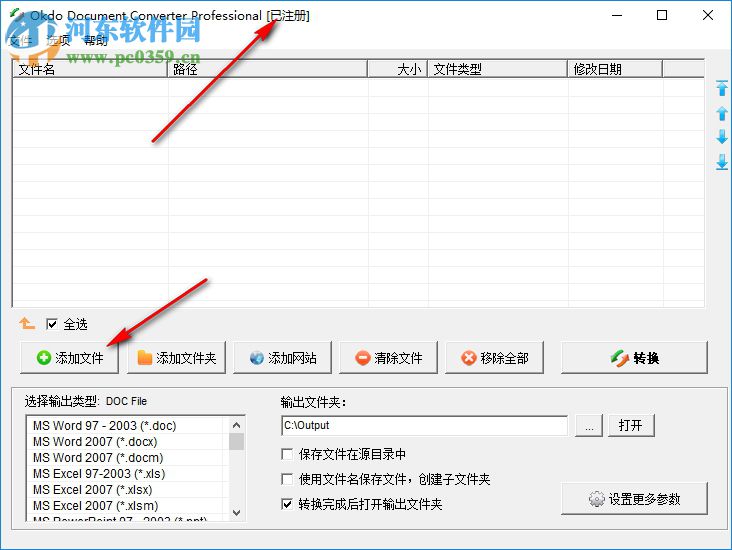Click the output type list's scroll-up arrow
The image size is (732, 550).
236,425
